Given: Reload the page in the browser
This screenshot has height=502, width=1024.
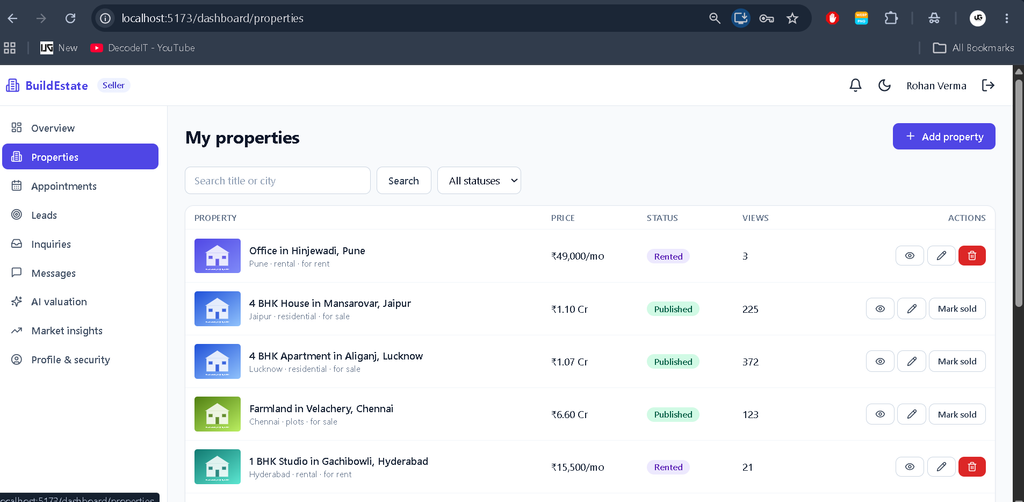Looking at the screenshot, I should [x=71, y=18].
